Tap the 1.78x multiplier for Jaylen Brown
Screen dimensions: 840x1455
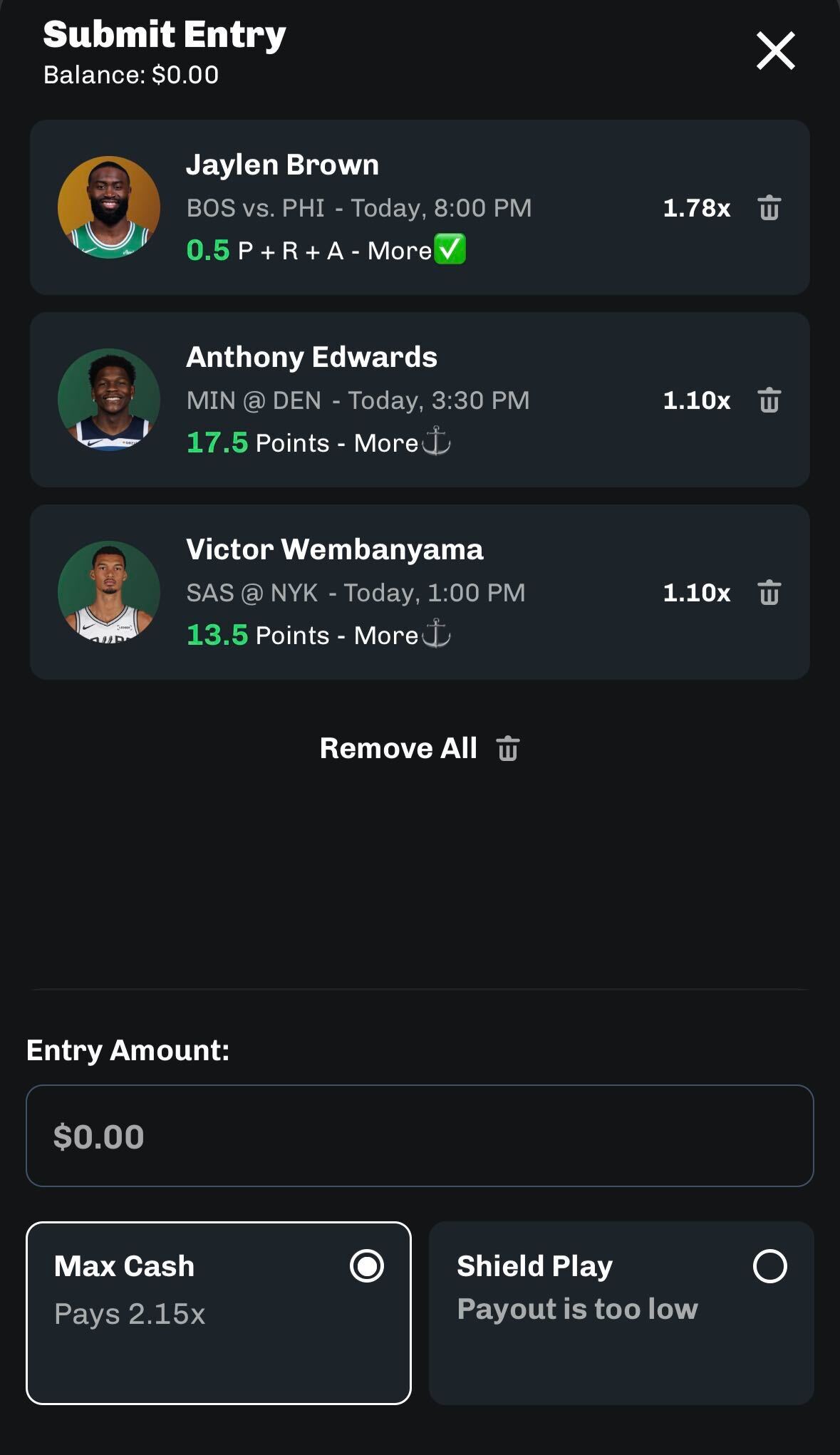coord(696,208)
